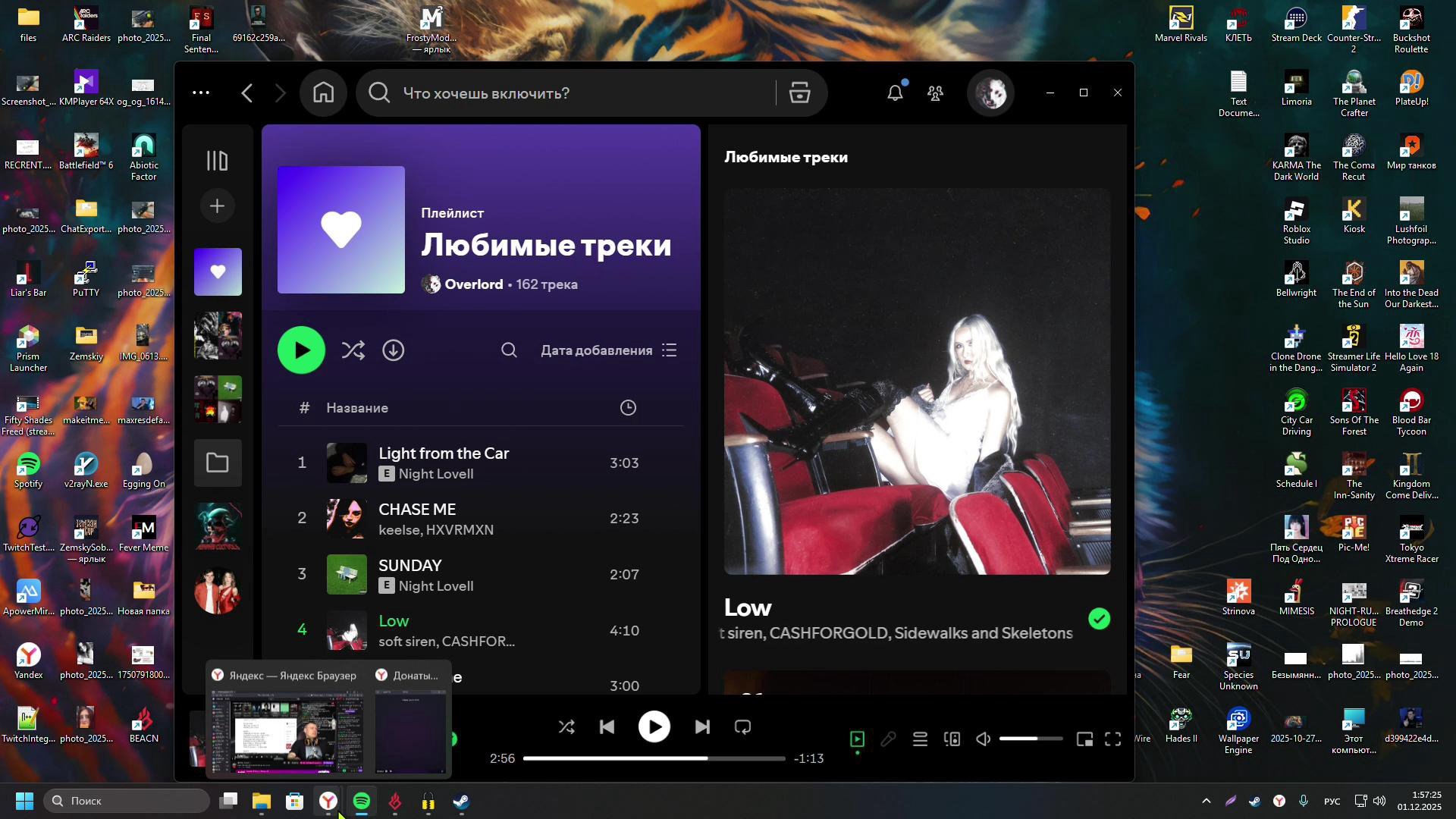Open the mini player icon
This screenshot has height=819, width=1456.
(x=1085, y=739)
